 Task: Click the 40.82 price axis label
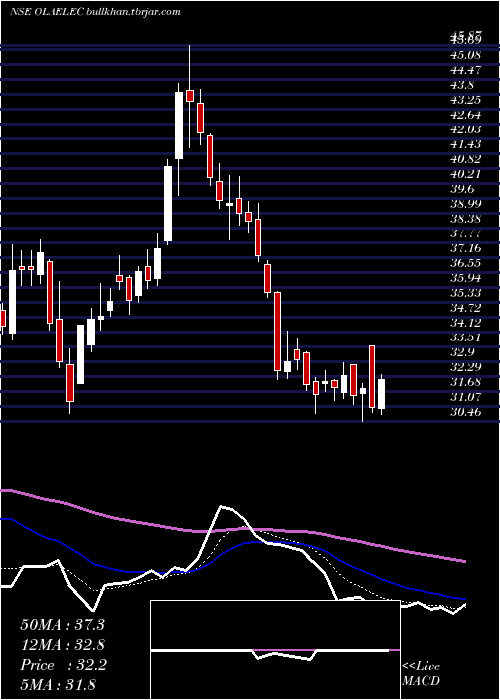click(467, 159)
